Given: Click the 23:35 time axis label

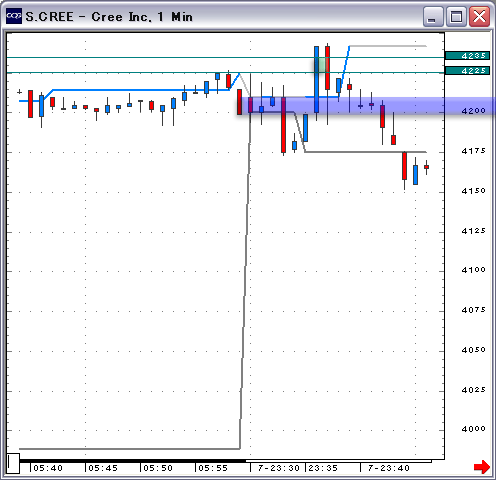Looking at the screenshot, I should 323,468.
